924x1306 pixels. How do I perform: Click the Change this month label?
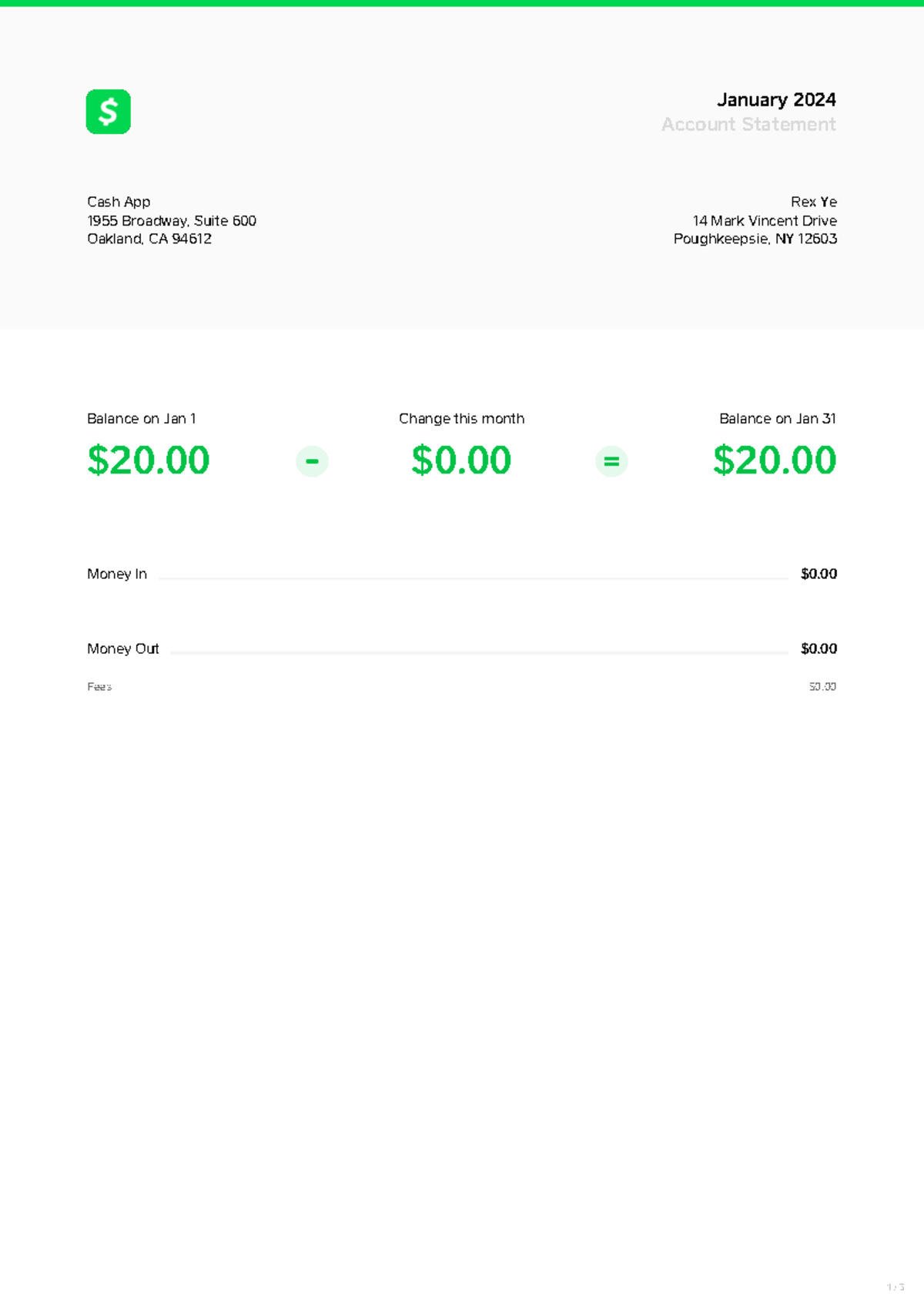click(461, 419)
